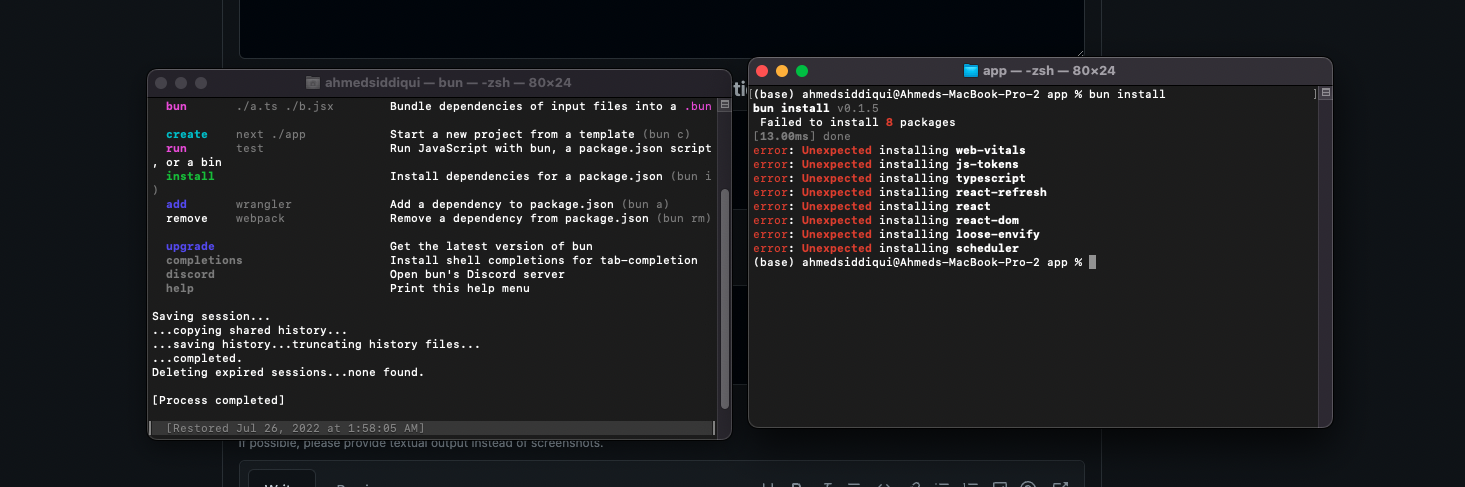This screenshot has height=487, width=1465.
Task: Click the text area resize handle above terminals
Action: (x=1079, y=52)
